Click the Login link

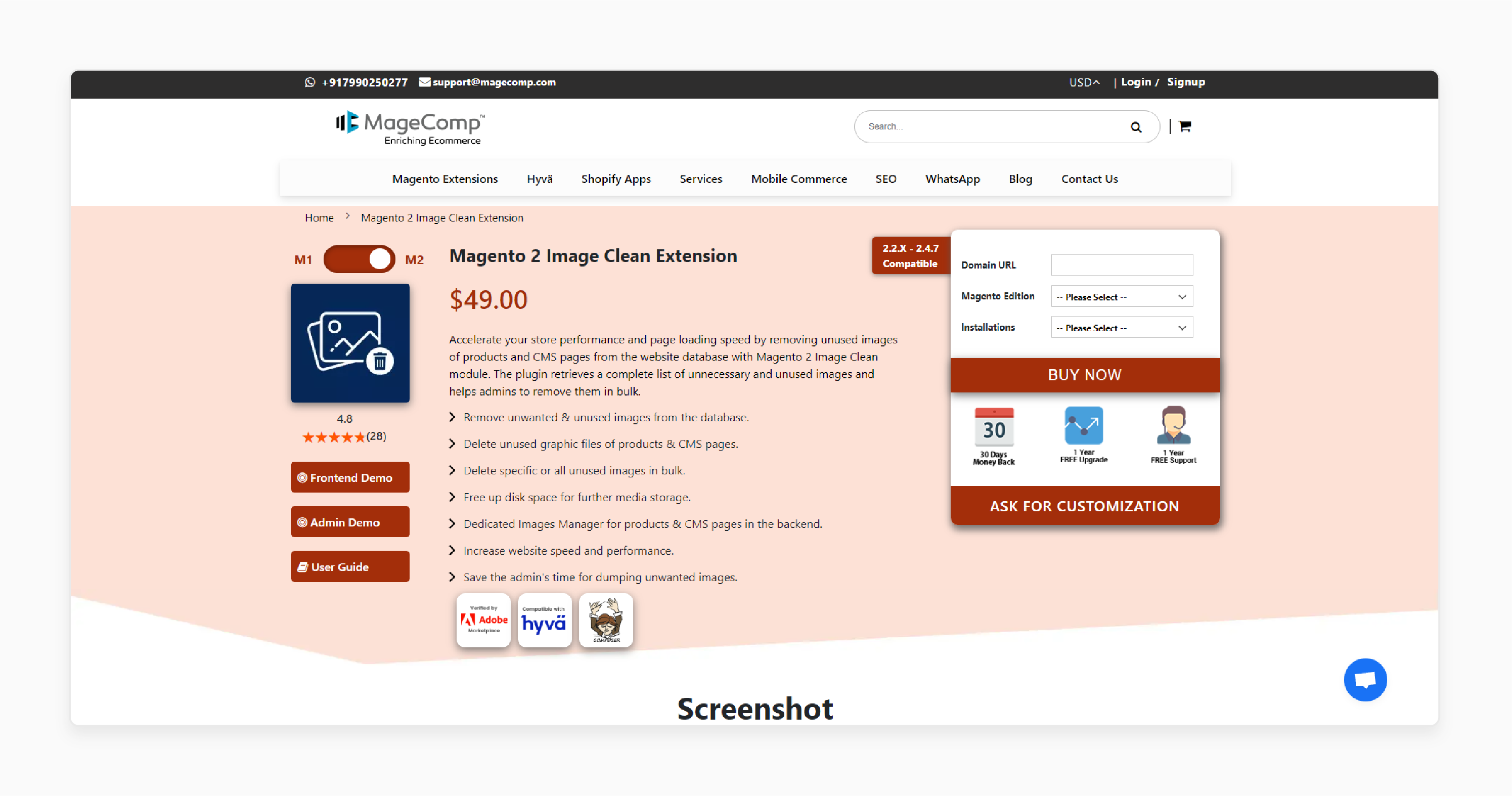[x=1136, y=82]
